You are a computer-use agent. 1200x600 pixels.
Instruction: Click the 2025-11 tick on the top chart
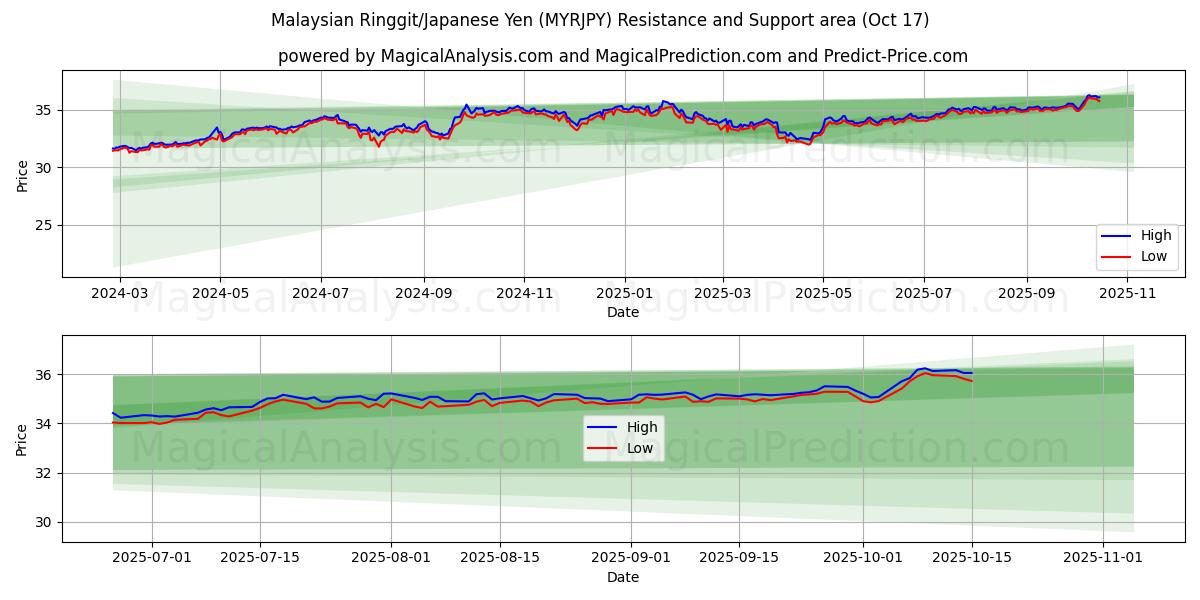pyautogui.click(x=1128, y=294)
